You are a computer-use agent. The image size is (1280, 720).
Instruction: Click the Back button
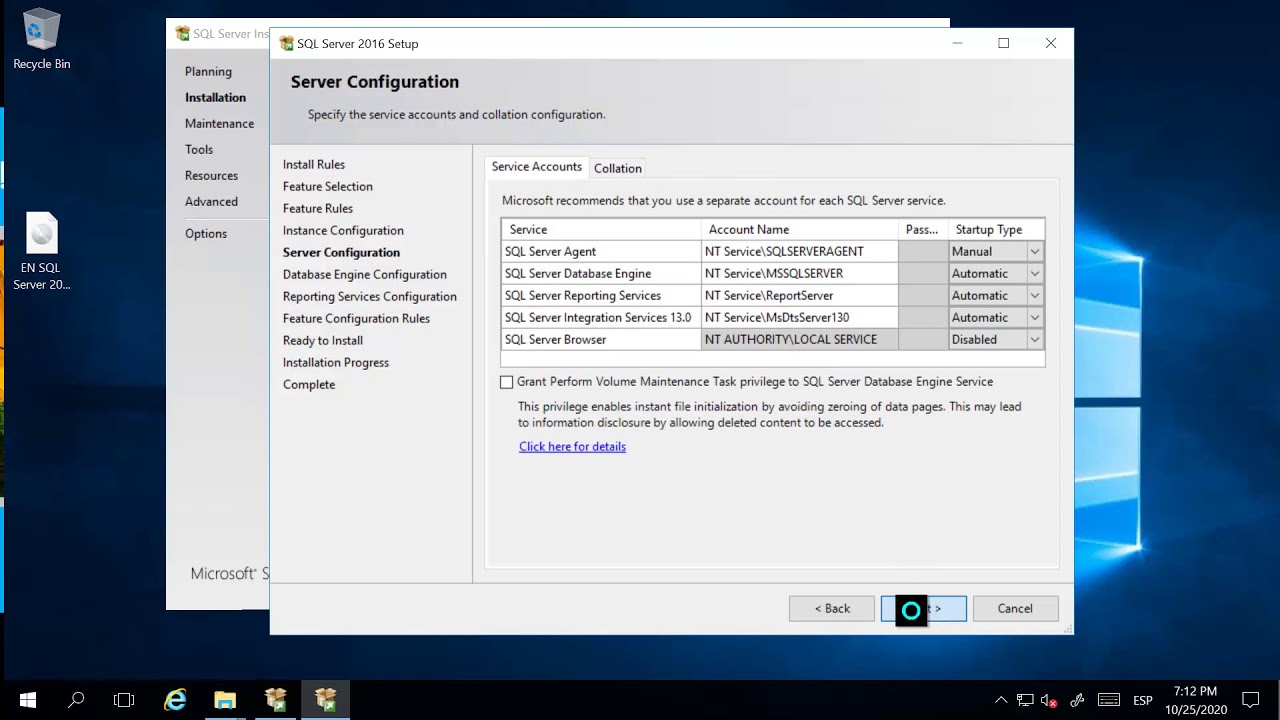832,608
